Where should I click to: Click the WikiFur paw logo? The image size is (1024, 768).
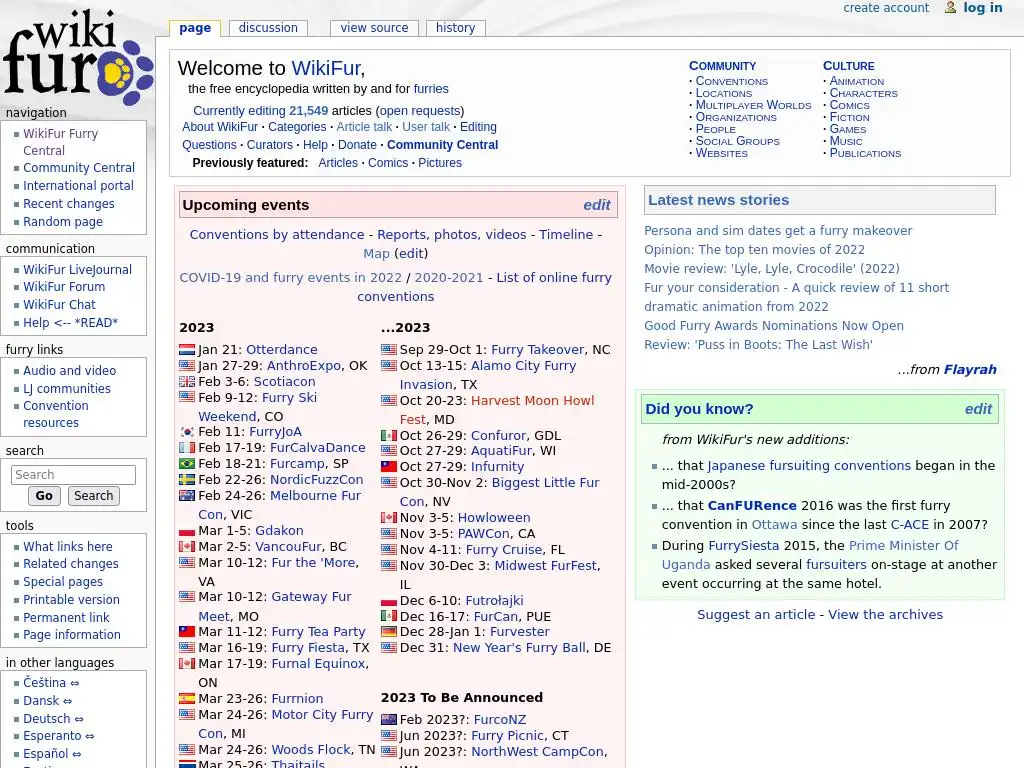tap(77, 56)
